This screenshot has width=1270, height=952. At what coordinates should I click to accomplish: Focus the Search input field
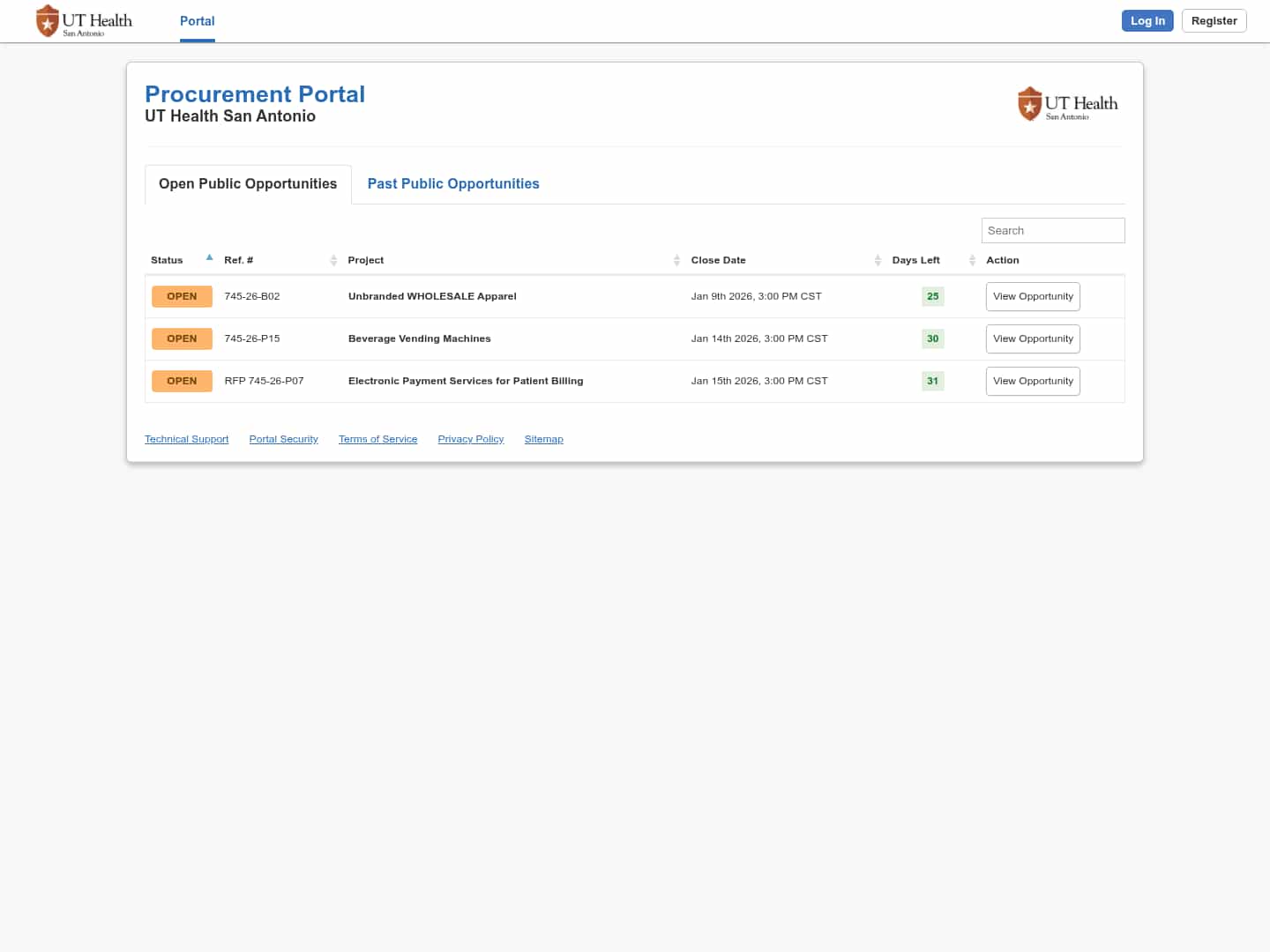pyautogui.click(x=1052, y=230)
